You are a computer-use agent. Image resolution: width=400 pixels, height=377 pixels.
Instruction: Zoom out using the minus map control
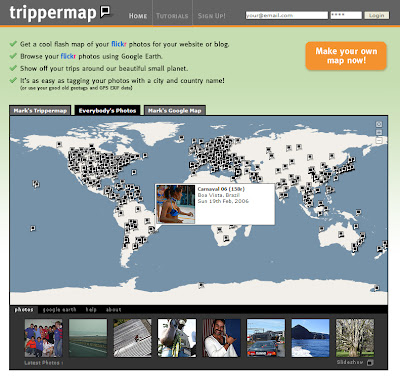(x=379, y=140)
